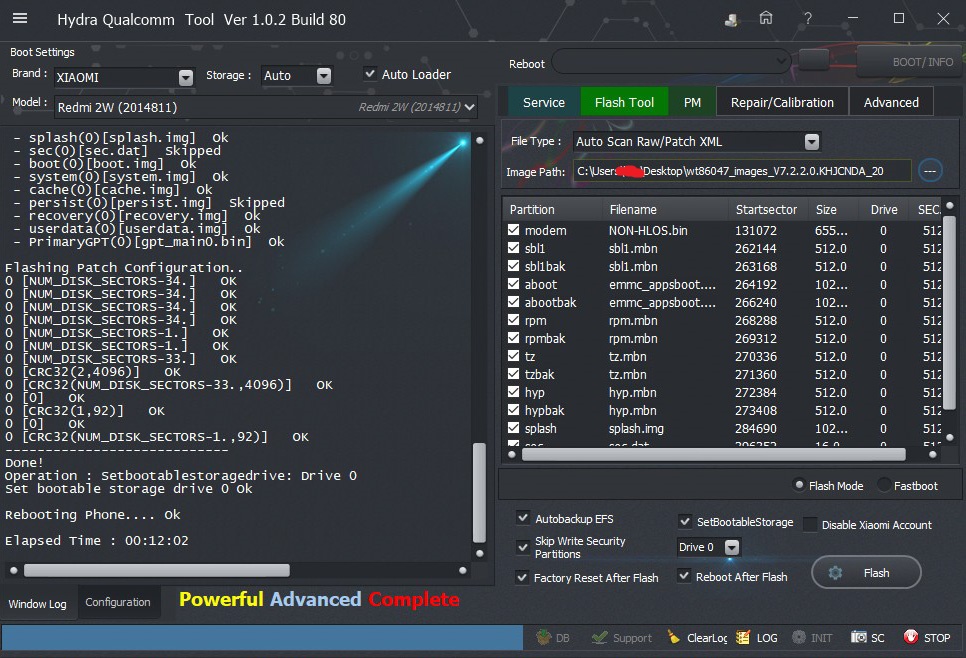Clear the log with ClearLog
This screenshot has width=966, height=658.
click(x=697, y=638)
